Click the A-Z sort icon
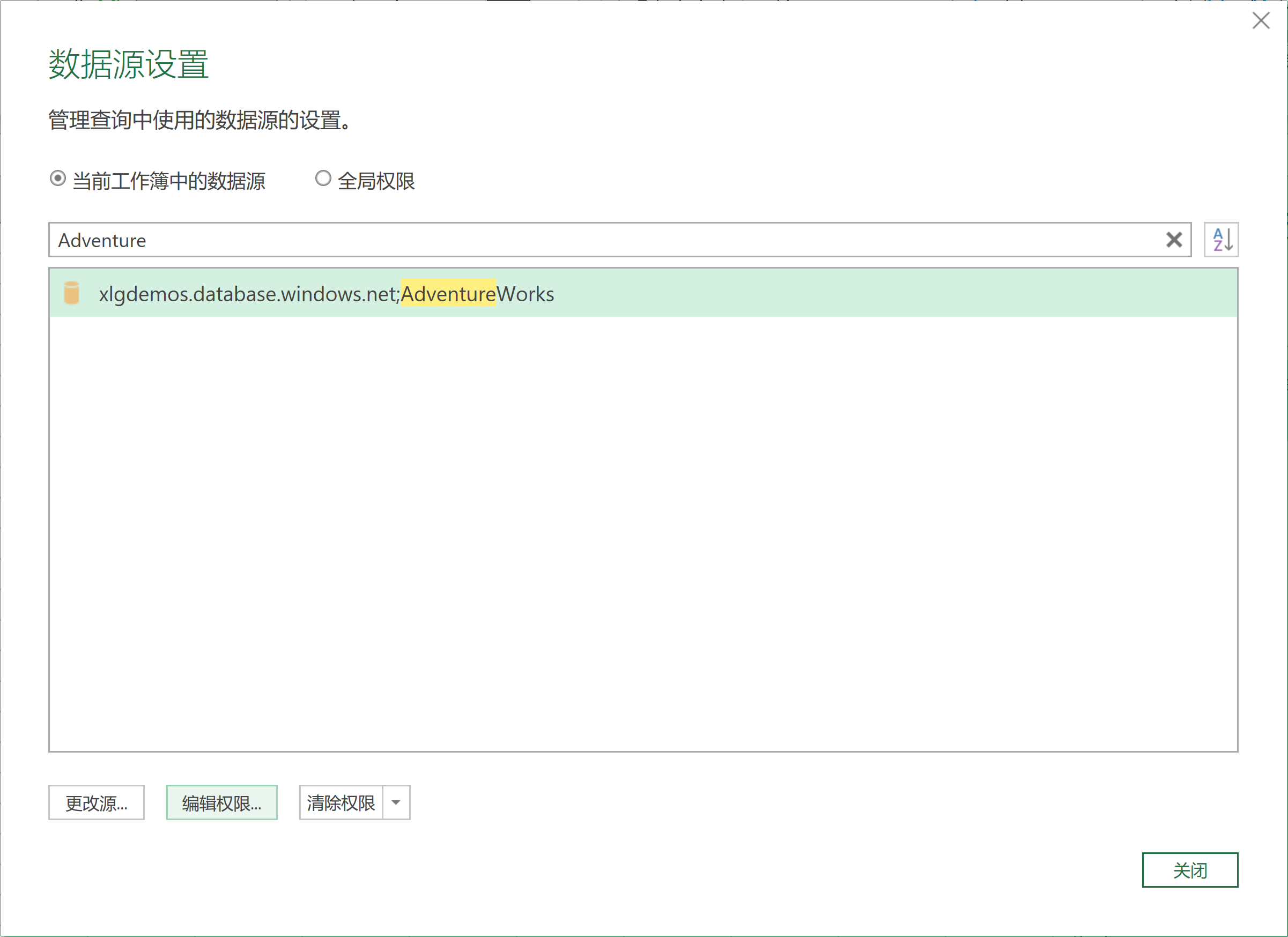Screen dimensions: 1288x937 point(1221,240)
